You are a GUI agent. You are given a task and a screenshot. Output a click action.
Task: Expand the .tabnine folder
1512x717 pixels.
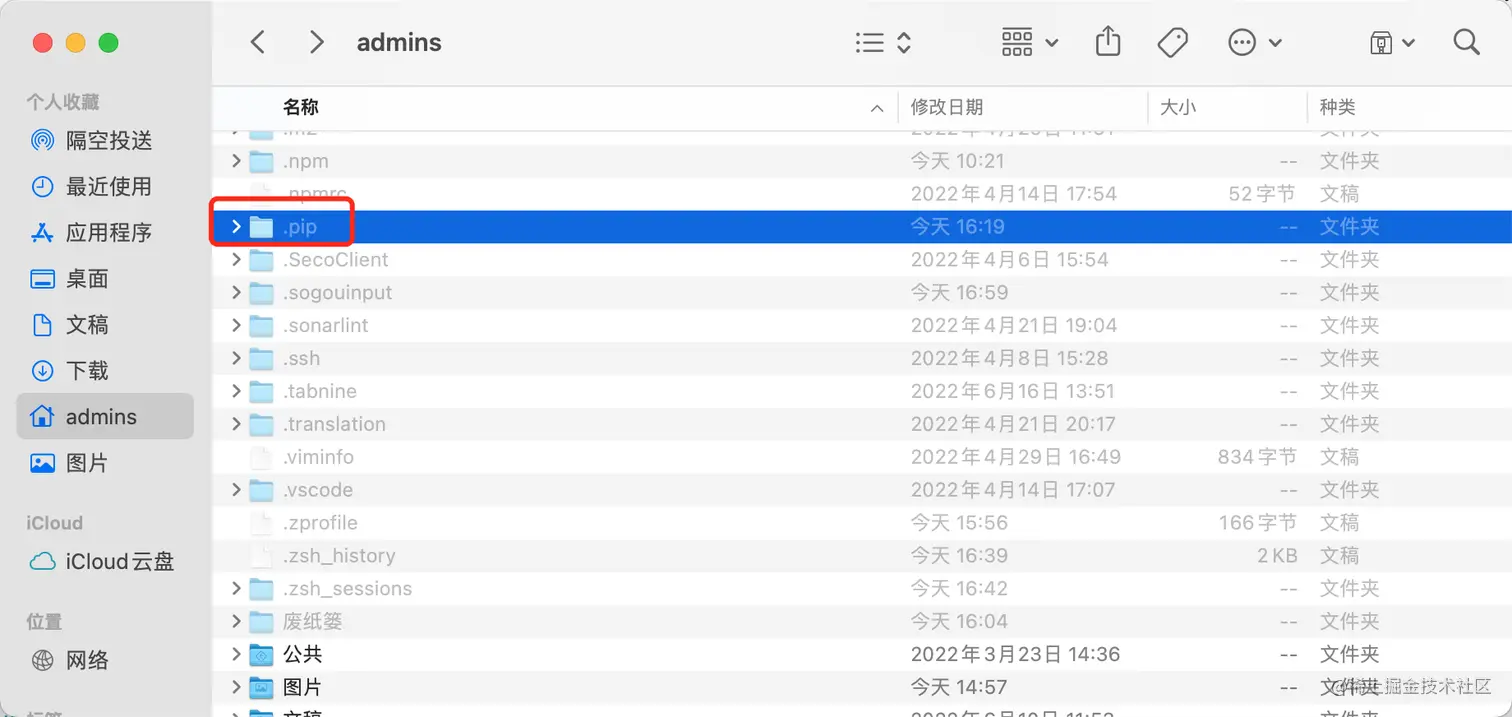(x=236, y=391)
